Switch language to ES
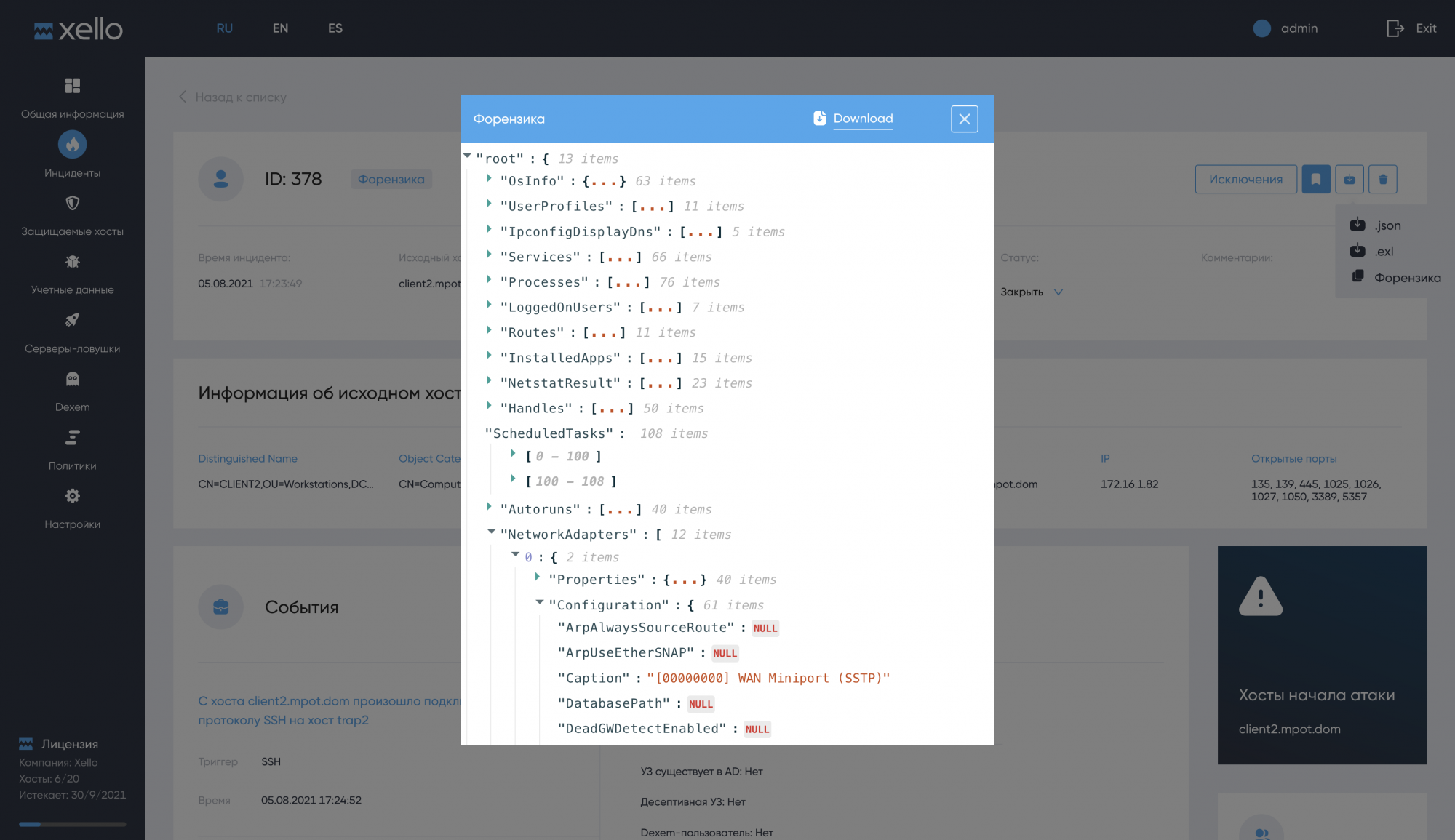The height and width of the screenshot is (840, 1455). coord(335,28)
